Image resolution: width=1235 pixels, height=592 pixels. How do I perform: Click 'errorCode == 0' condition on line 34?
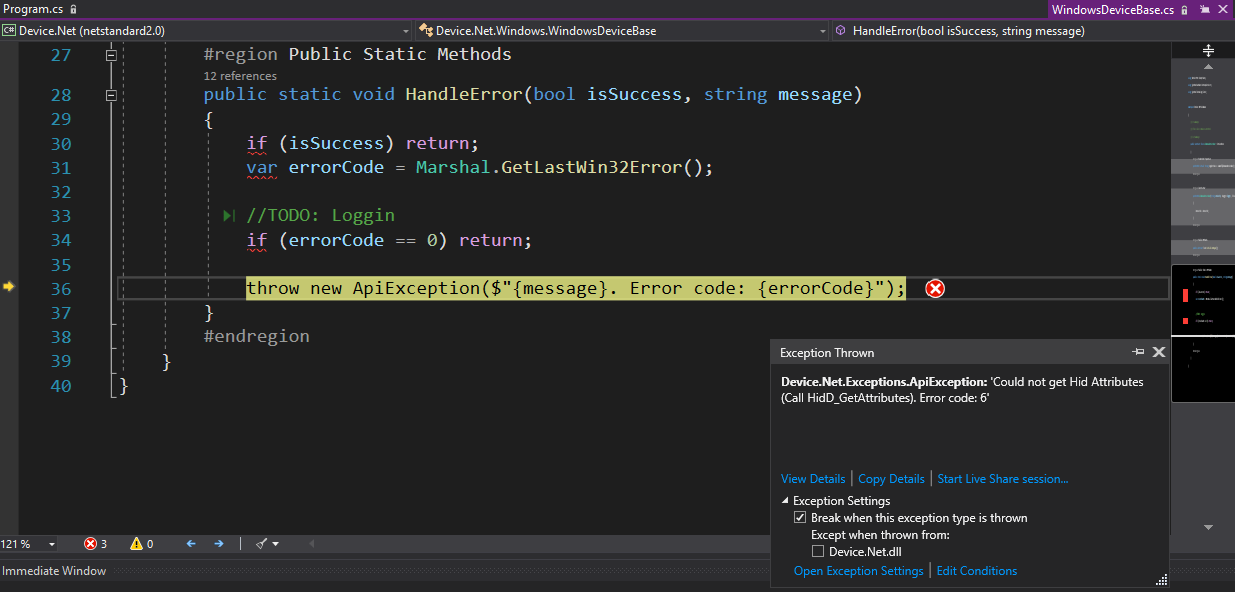364,240
